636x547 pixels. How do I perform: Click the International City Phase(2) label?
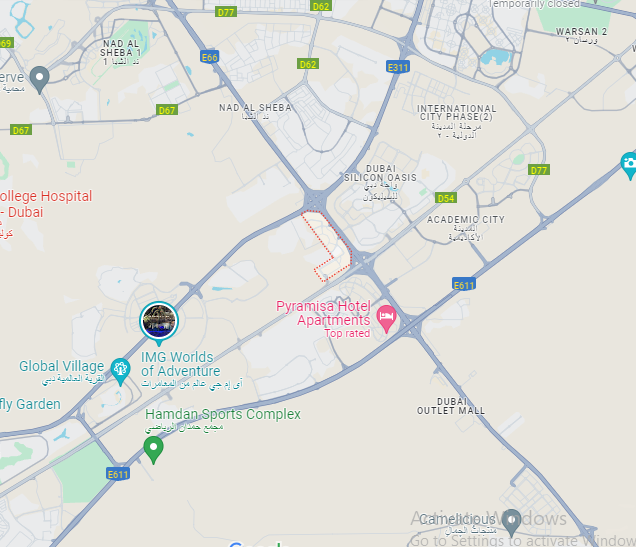[456, 113]
